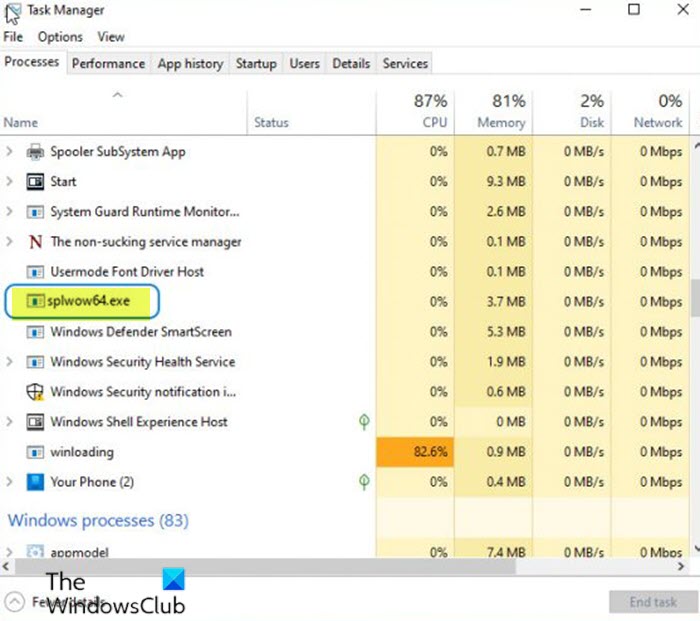Sort by the Status column header

click(312, 113)
